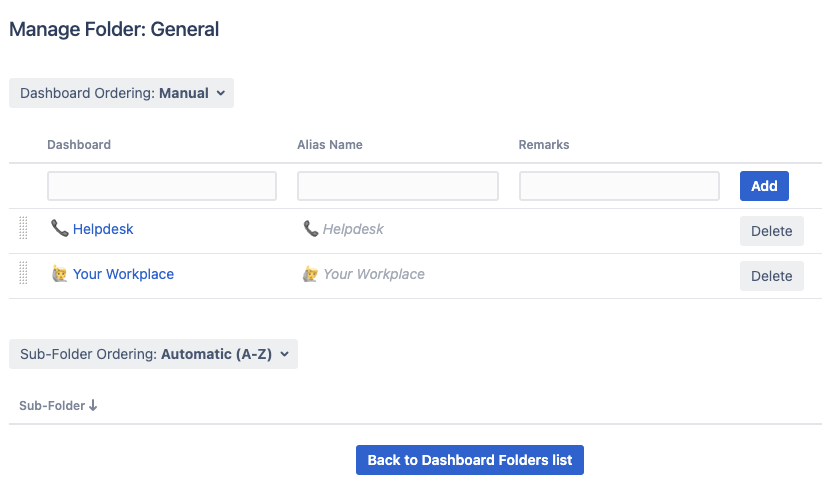
Task: Click the Alias Name text input
Action: coord(397,186)
